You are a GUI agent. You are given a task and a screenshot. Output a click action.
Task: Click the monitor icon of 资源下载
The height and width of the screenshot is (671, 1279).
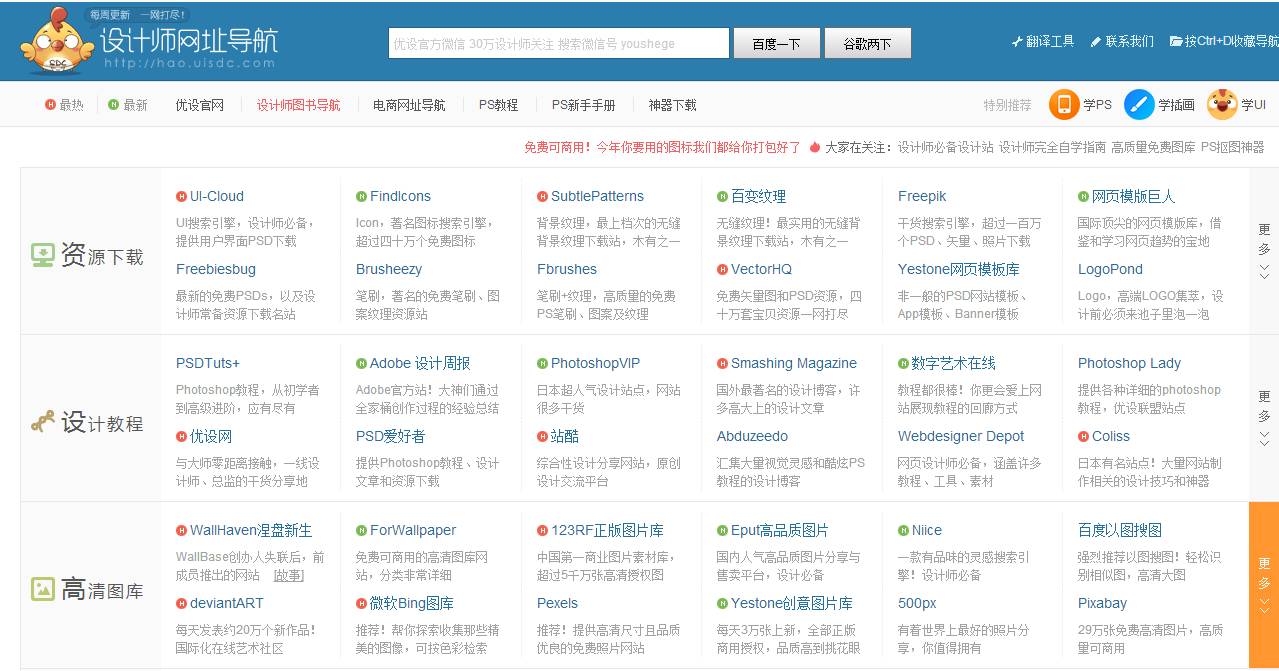coord(43,256)
